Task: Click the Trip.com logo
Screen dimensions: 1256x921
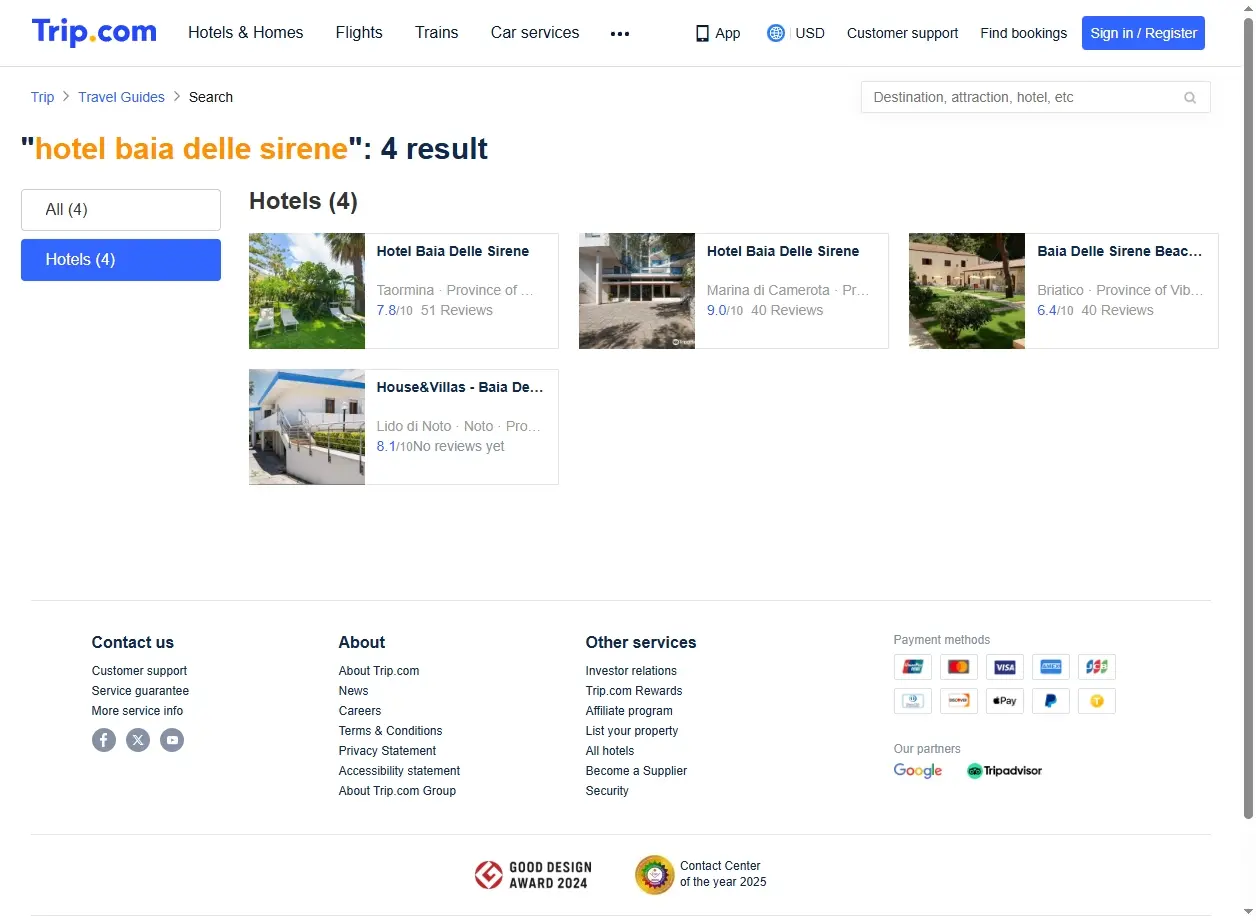Action: [94, 32]
